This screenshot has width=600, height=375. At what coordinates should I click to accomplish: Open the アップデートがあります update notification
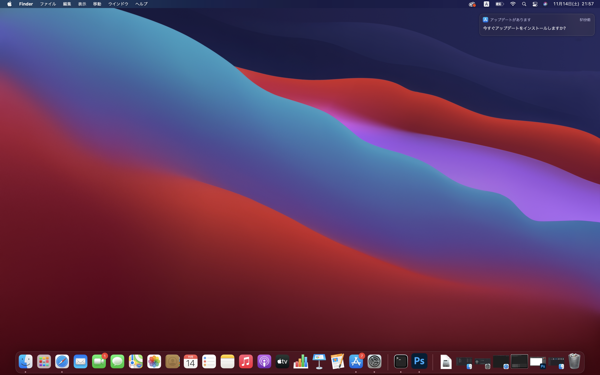click(536, 24)
